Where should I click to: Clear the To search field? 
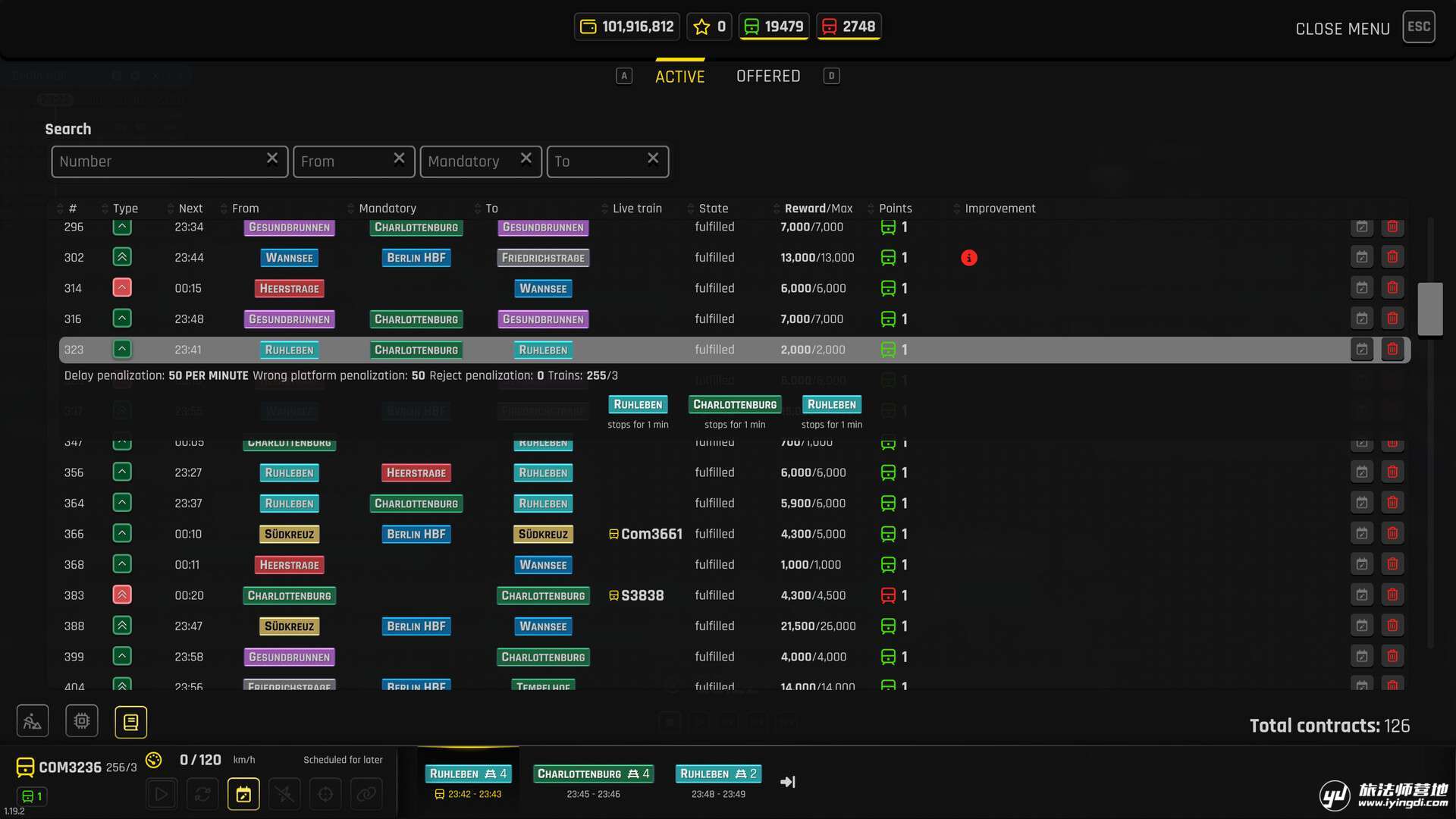(x=653, y=158)
